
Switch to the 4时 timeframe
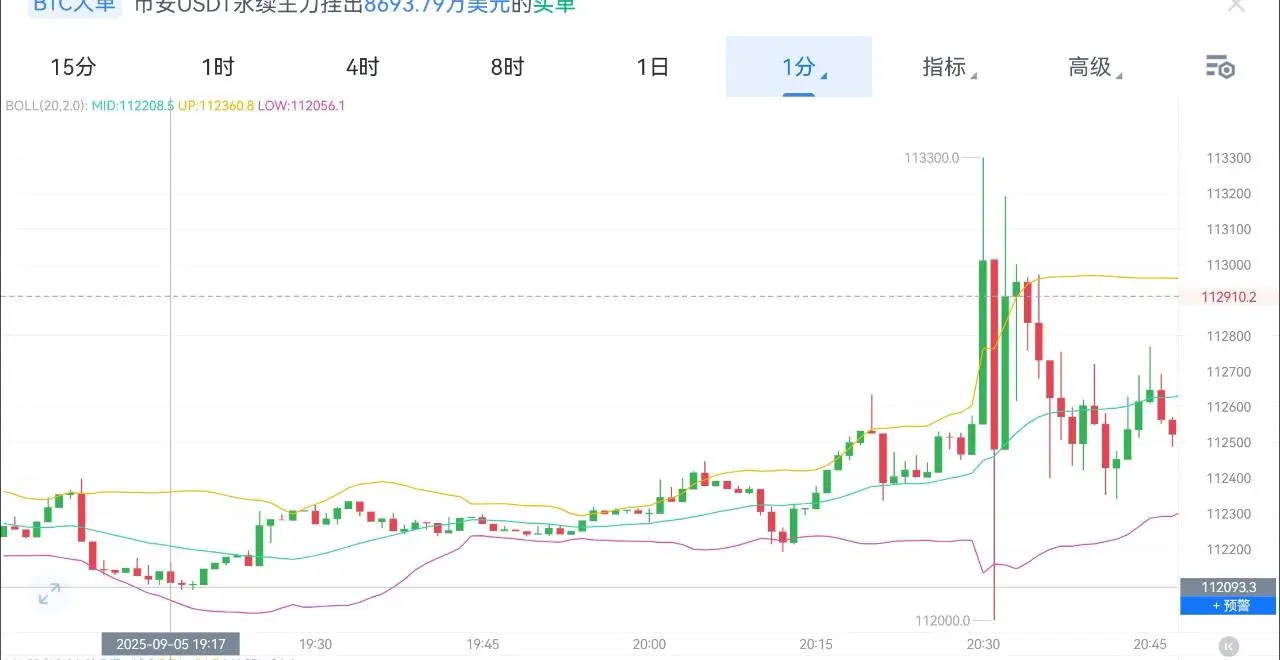click(362, 67)
